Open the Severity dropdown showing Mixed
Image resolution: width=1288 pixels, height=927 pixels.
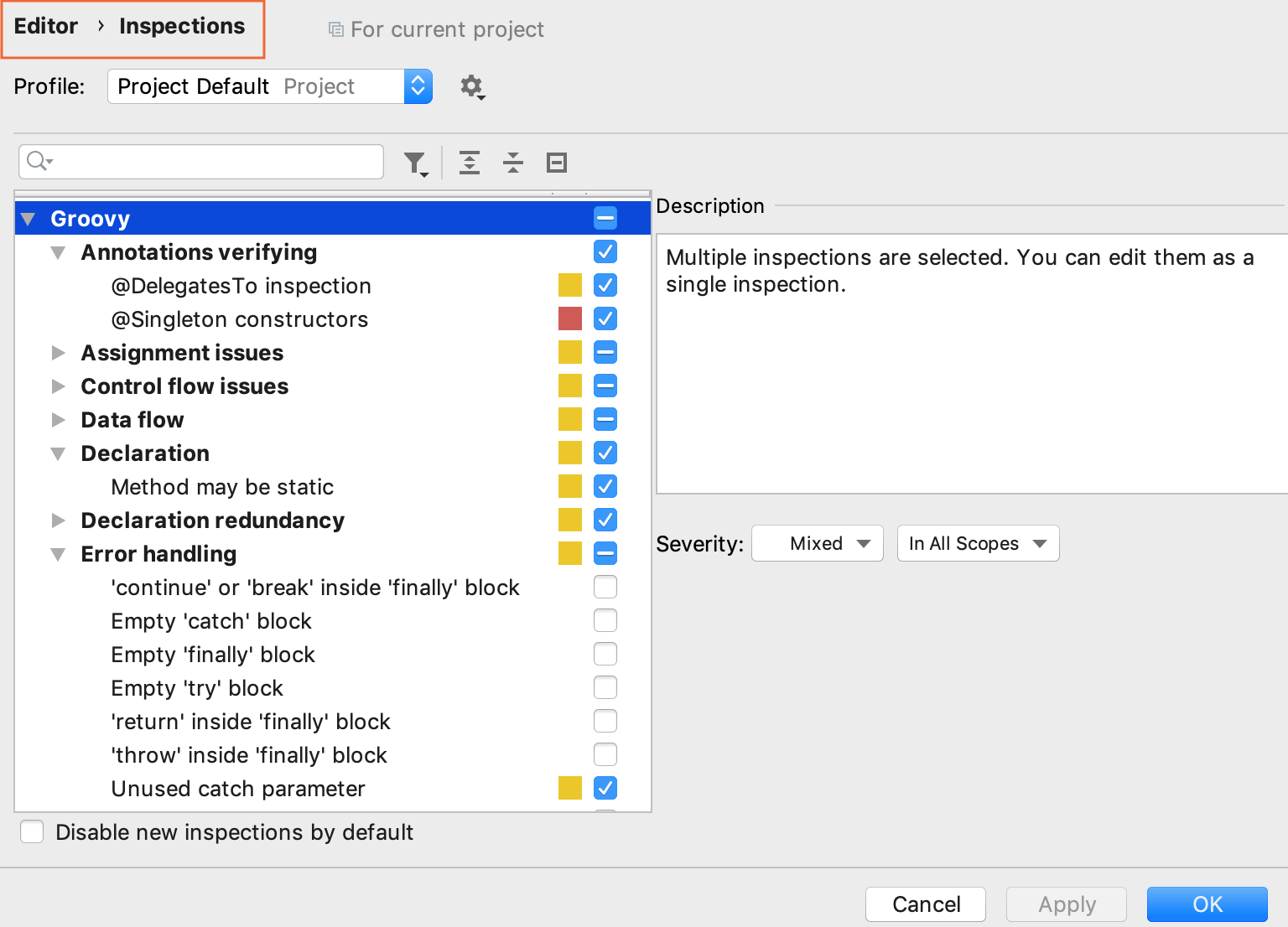pos(816,543)
